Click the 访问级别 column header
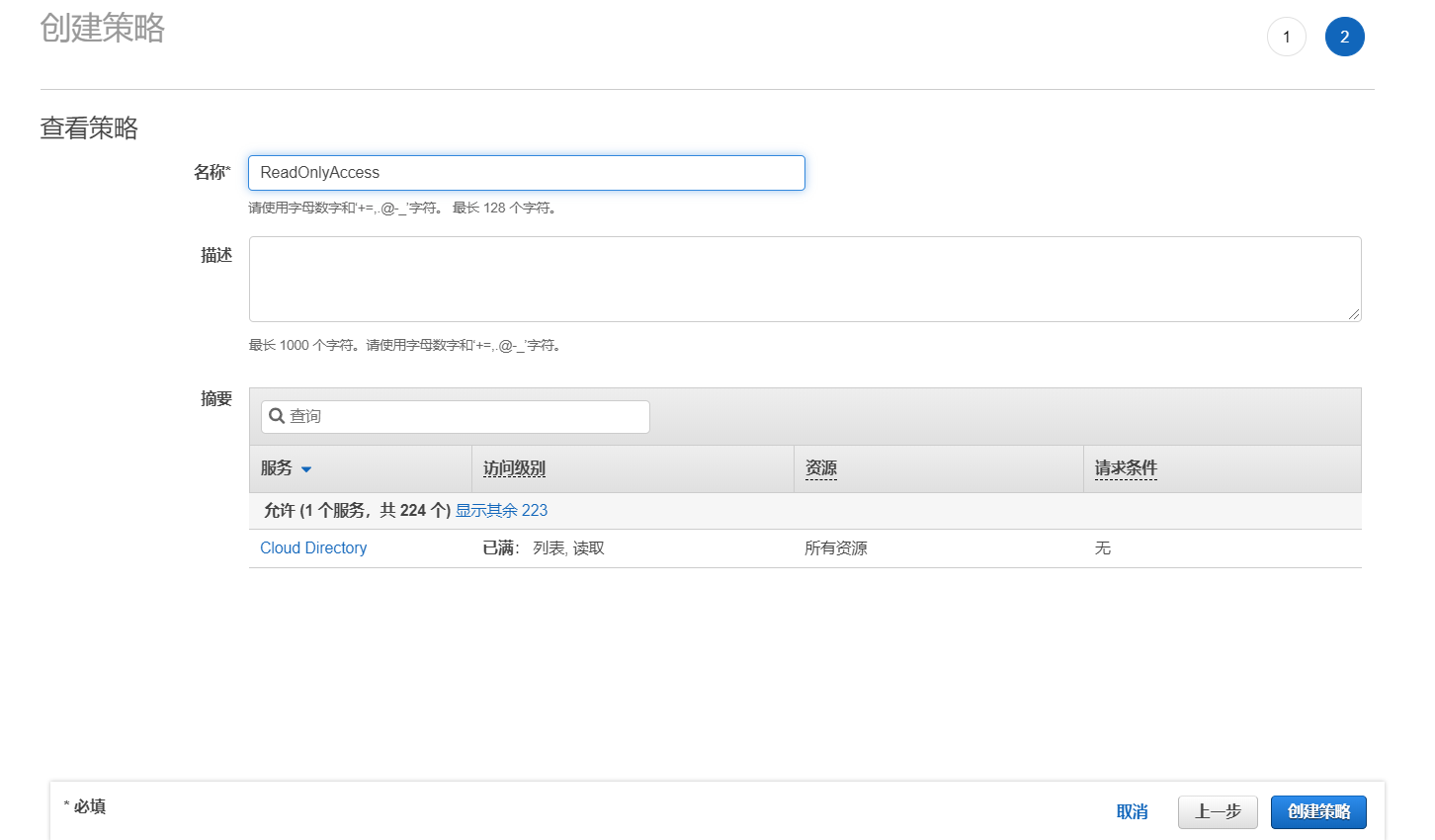The height and width of the screenshot is (840, 1435). point(514,468)
